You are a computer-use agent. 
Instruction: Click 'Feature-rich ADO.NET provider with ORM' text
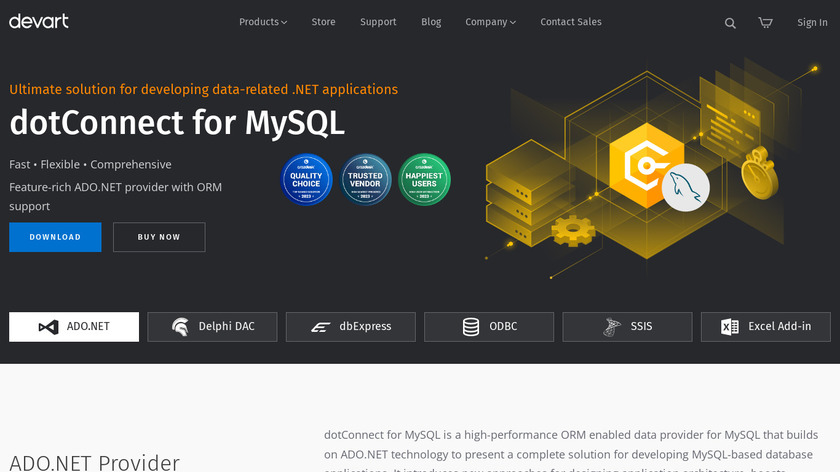click(116, 188)
